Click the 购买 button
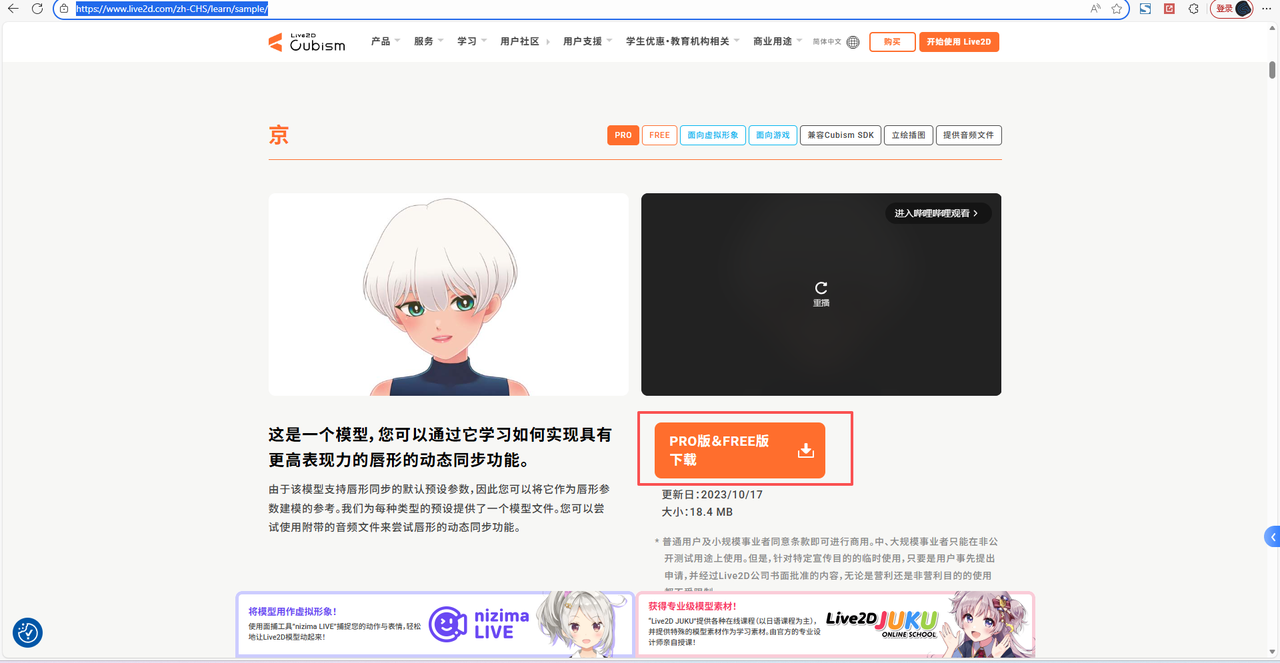 892,42
